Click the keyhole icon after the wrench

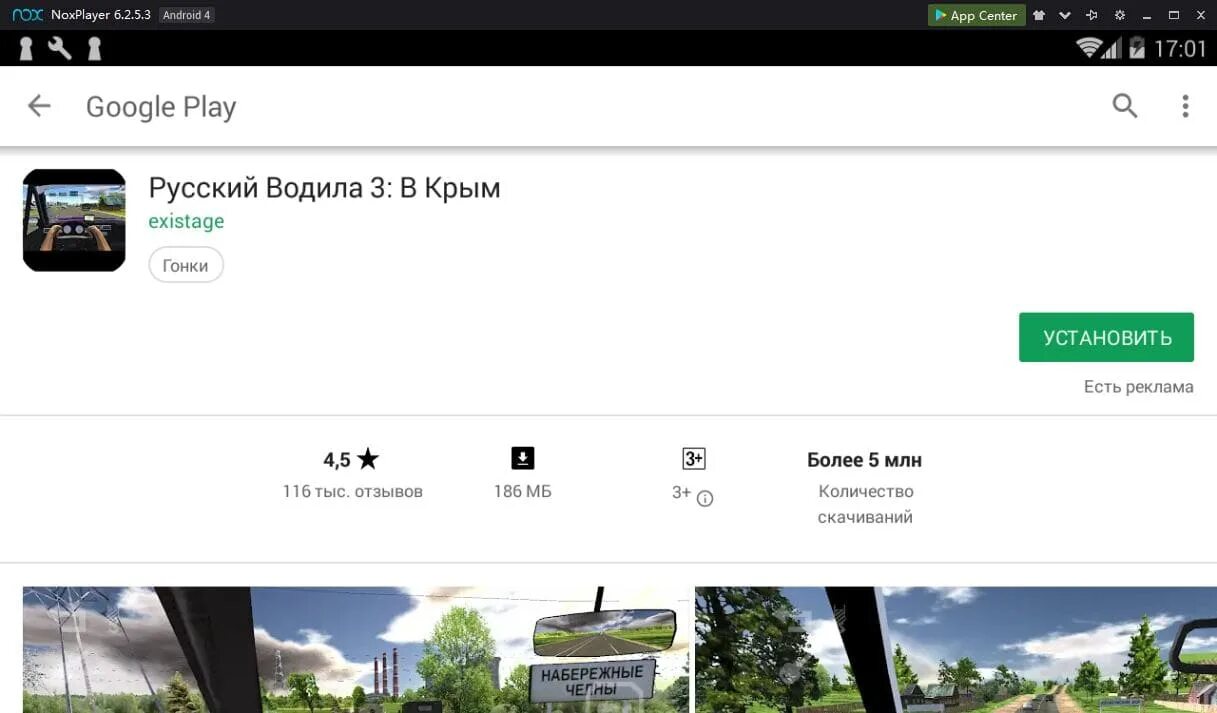click(x=94, y=48)
